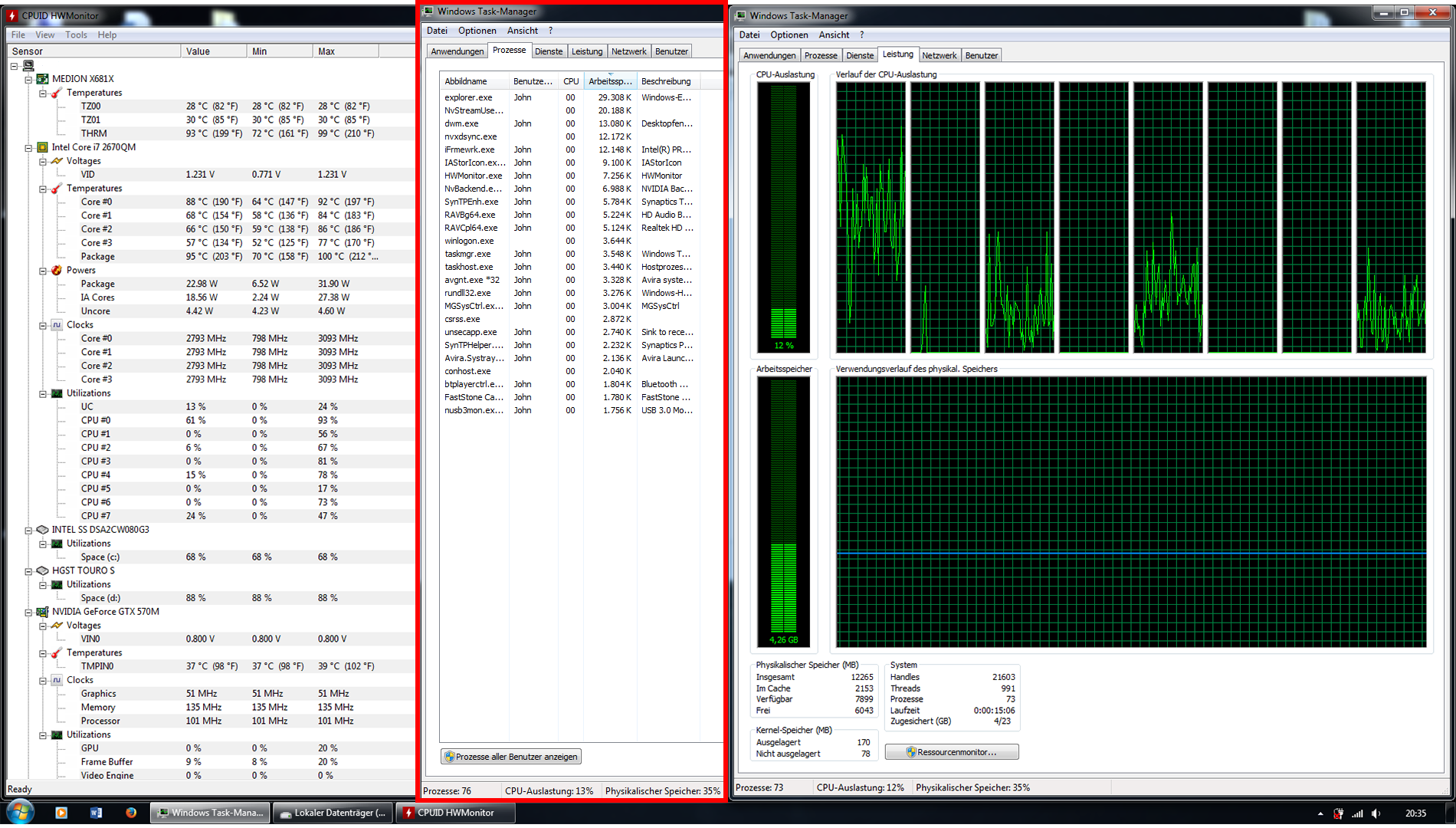1456x828 pixels.
Task: Open Ansicht menu in right Task-Manager
Action: pos(834,34)
